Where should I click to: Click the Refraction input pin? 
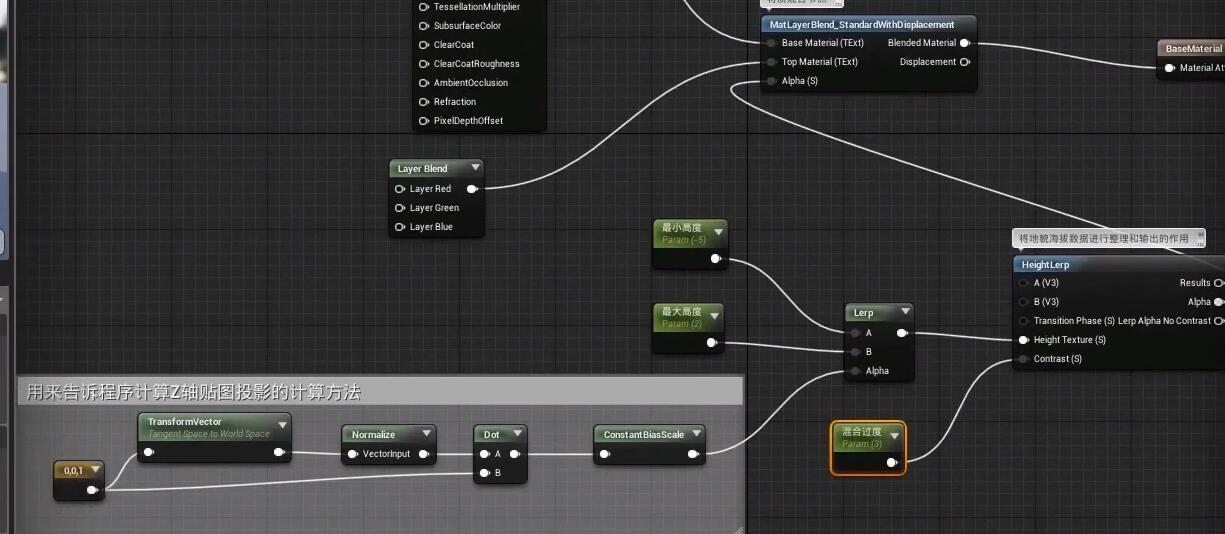424,102
